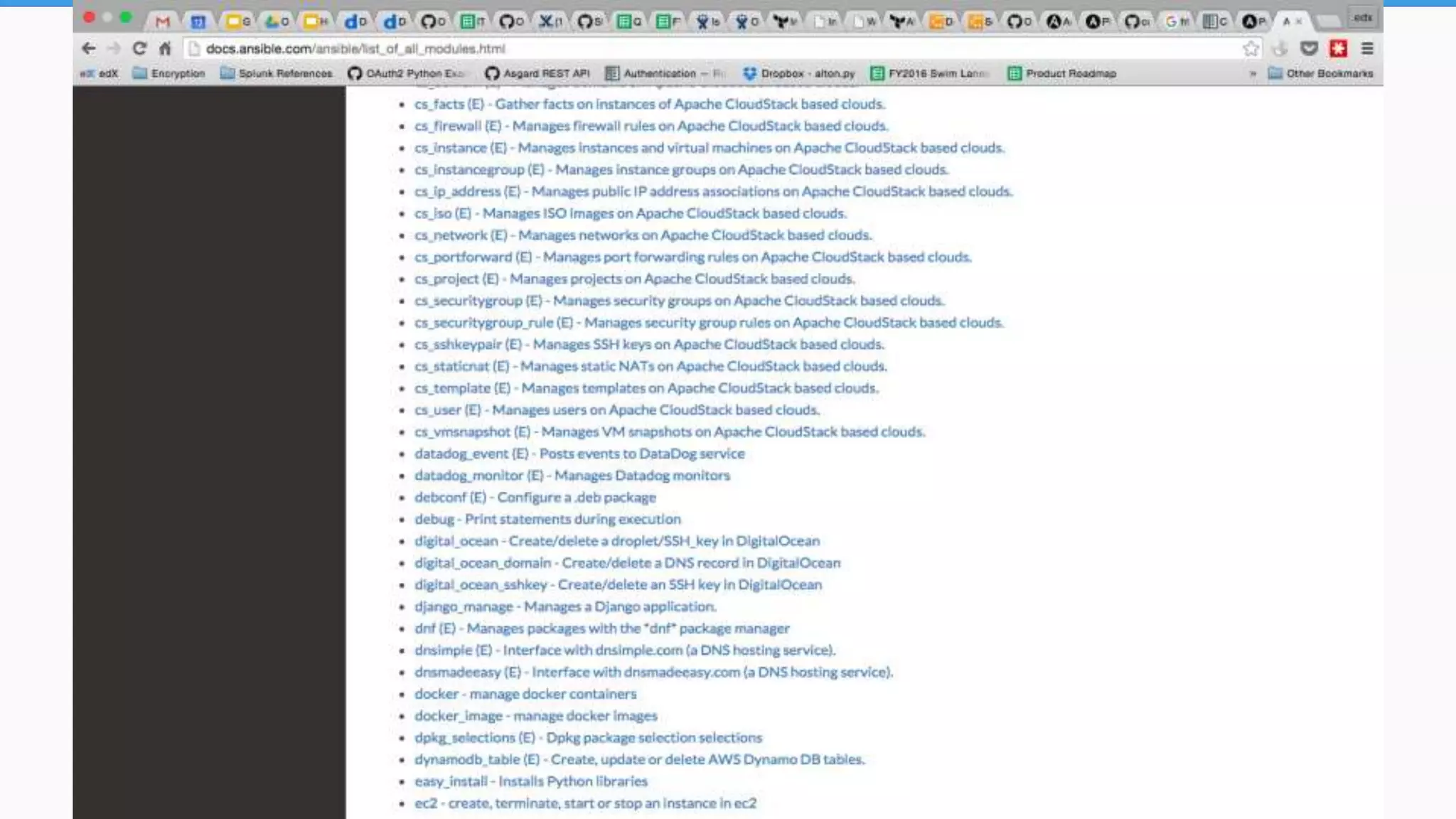The image size is (1456, 819).
Task: Open the Other Bookmarks folder
Action: click(1321, 73)
